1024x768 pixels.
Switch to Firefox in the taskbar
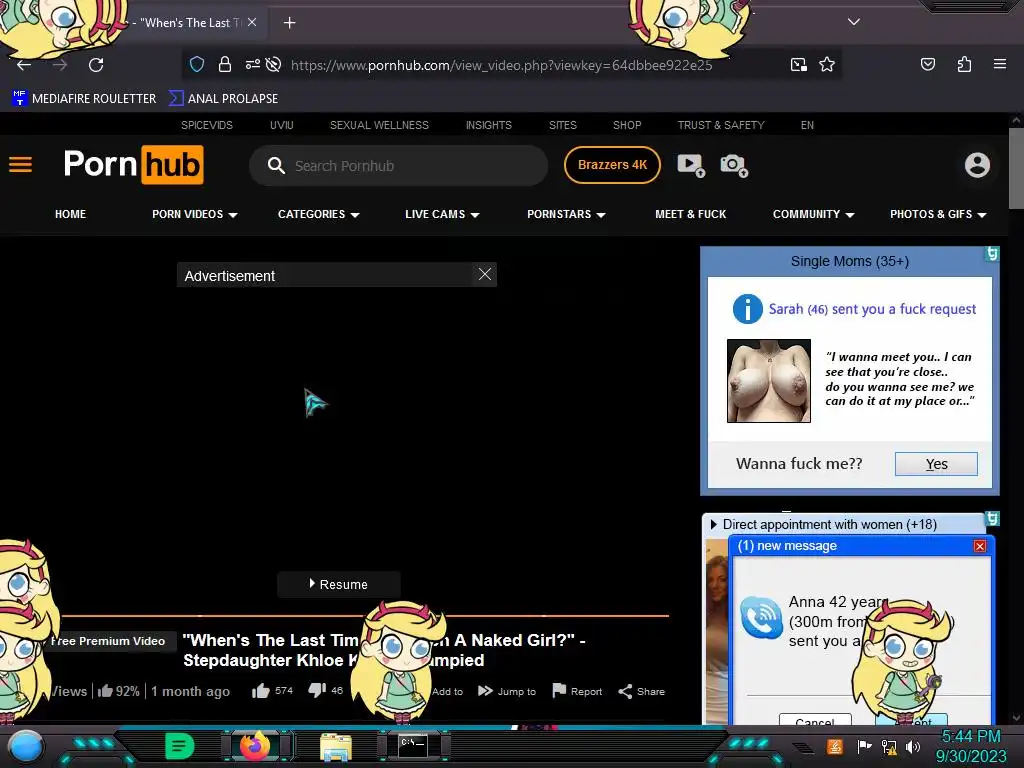click(x=255, y=746)
